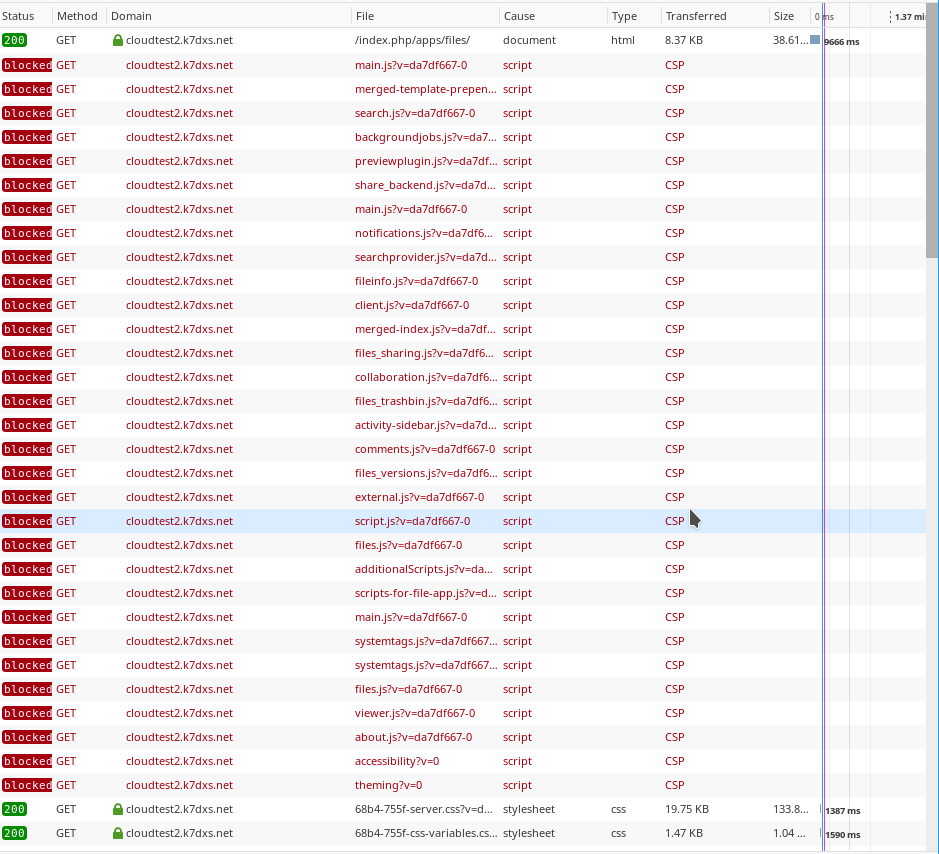Click the Type column header
The image size is (939, 854).
tap(621, 15)
